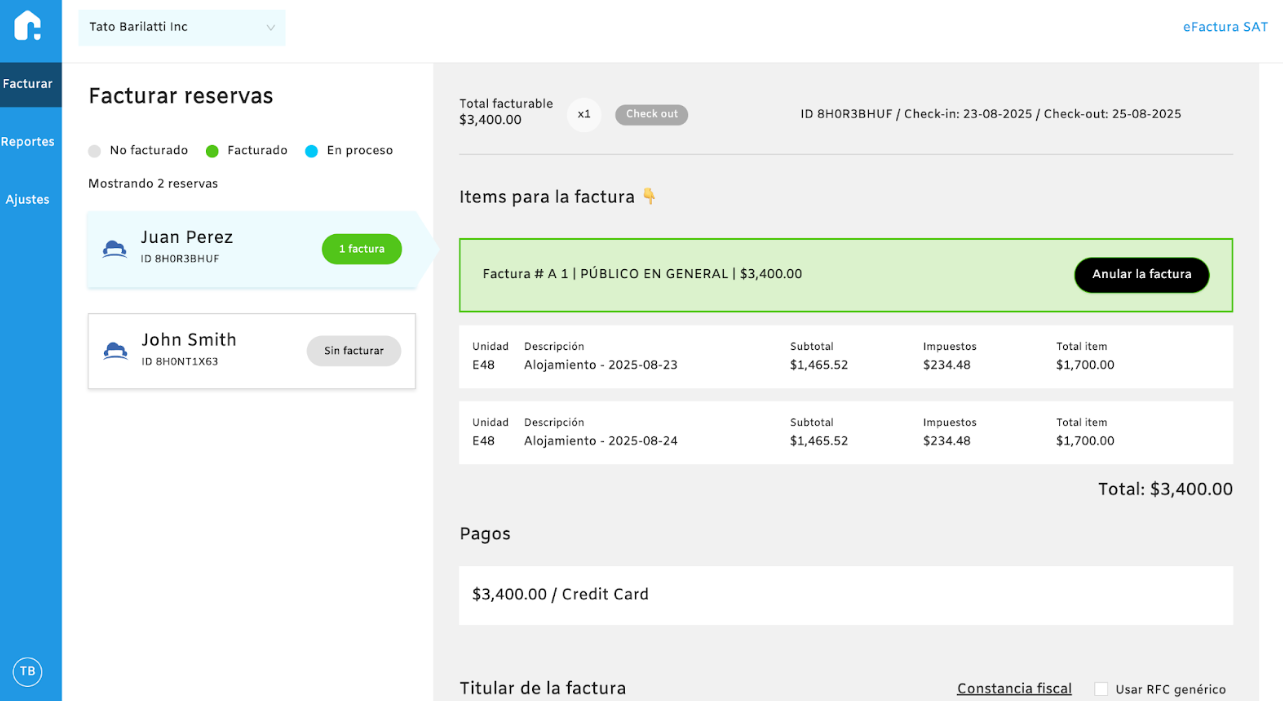Open the Facturar sidebar tab

click(28, 84)
